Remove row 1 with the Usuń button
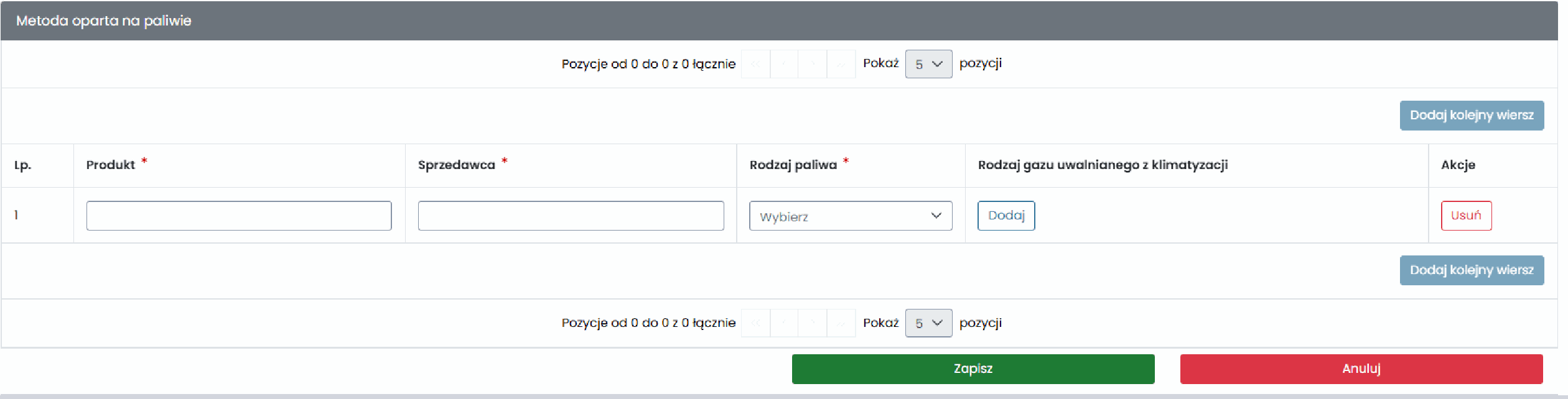Image resolution: width=1568 pixels, height=399 pixels. tap(1466, 216)
